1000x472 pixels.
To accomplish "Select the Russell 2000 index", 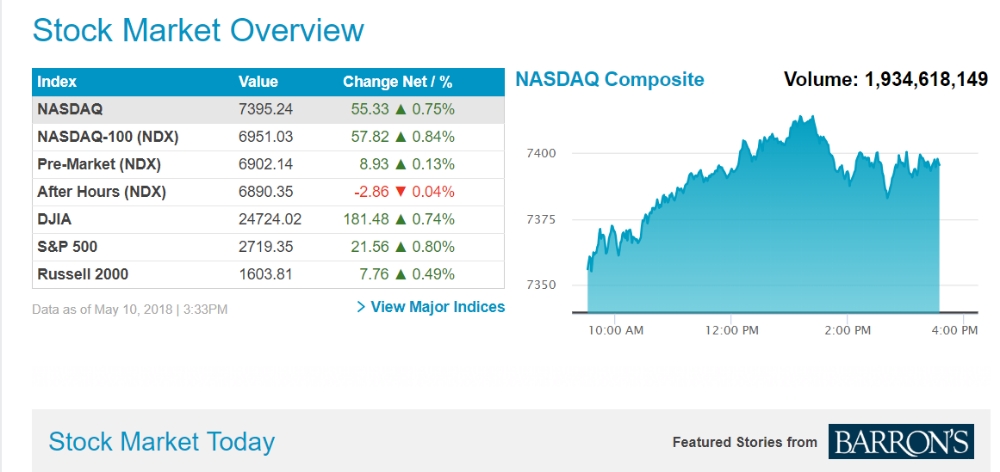I will coord(82,274).
